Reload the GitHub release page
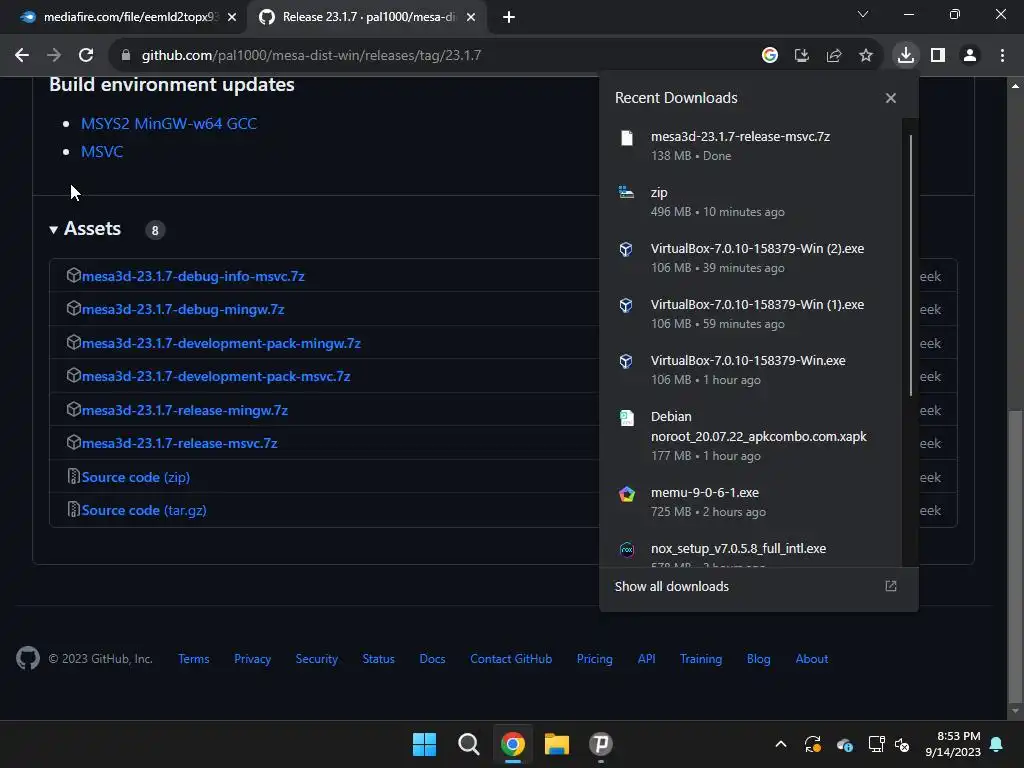This screenshot has height=768, width=1024. (86, 56)
